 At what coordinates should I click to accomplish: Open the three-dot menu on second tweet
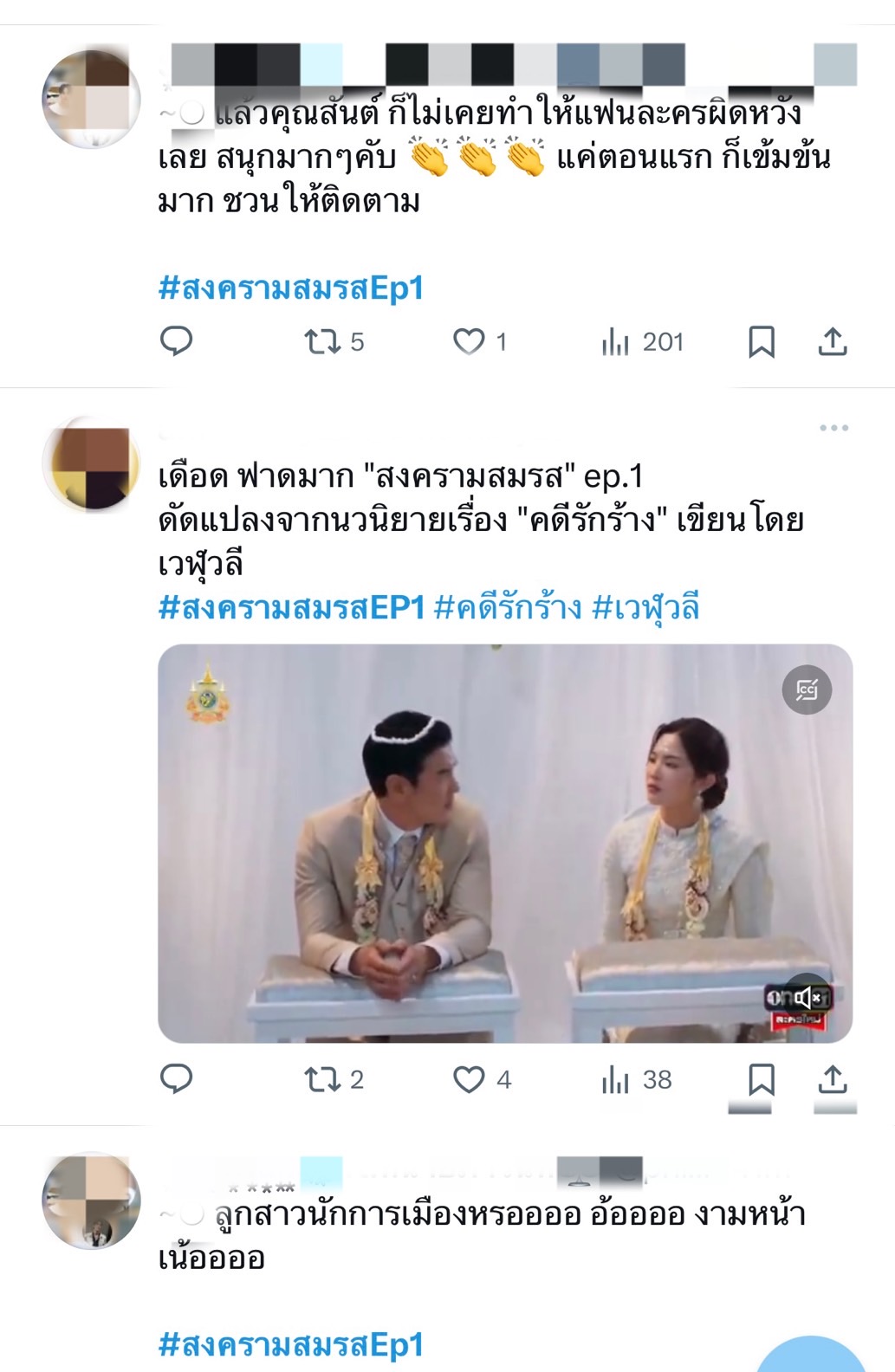coord(833,428)
